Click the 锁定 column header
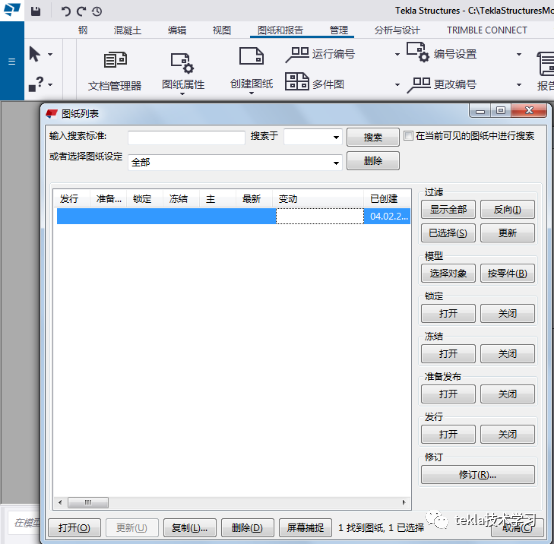 (x=145, y=199)
